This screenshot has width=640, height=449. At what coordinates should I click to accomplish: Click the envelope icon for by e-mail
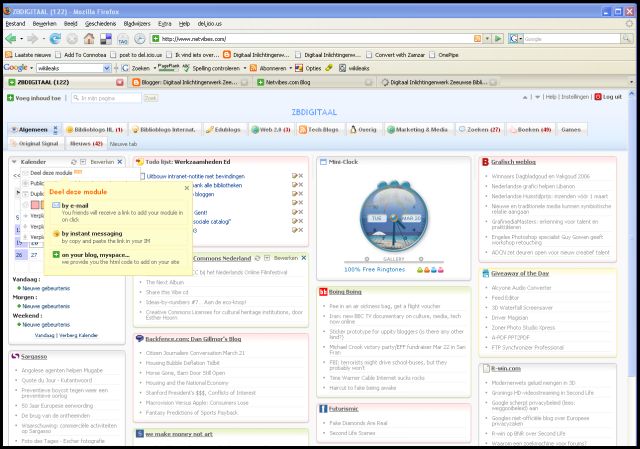coord(56,205)
